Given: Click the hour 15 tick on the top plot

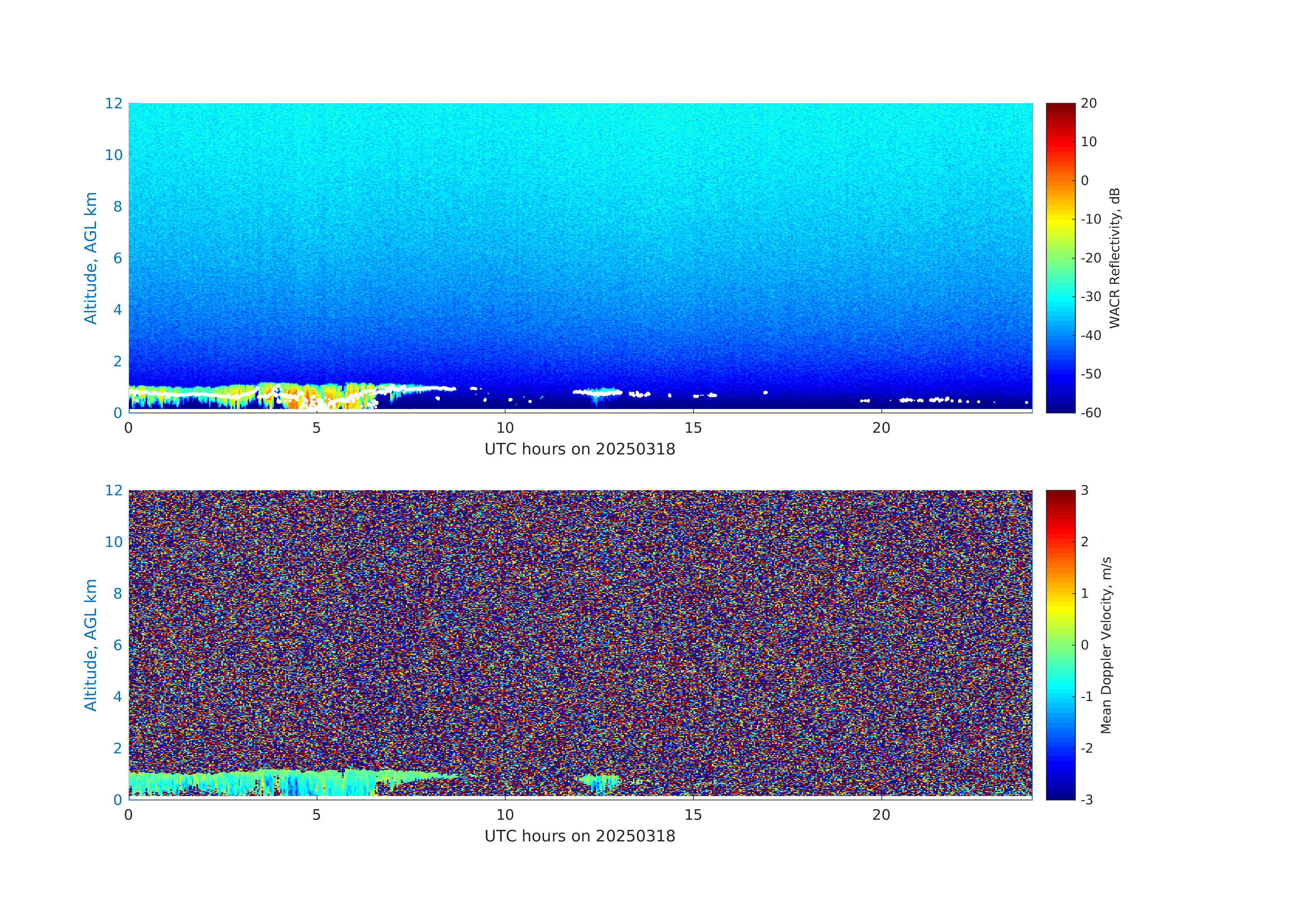Looking at the screenshot, I should (693, 428).
